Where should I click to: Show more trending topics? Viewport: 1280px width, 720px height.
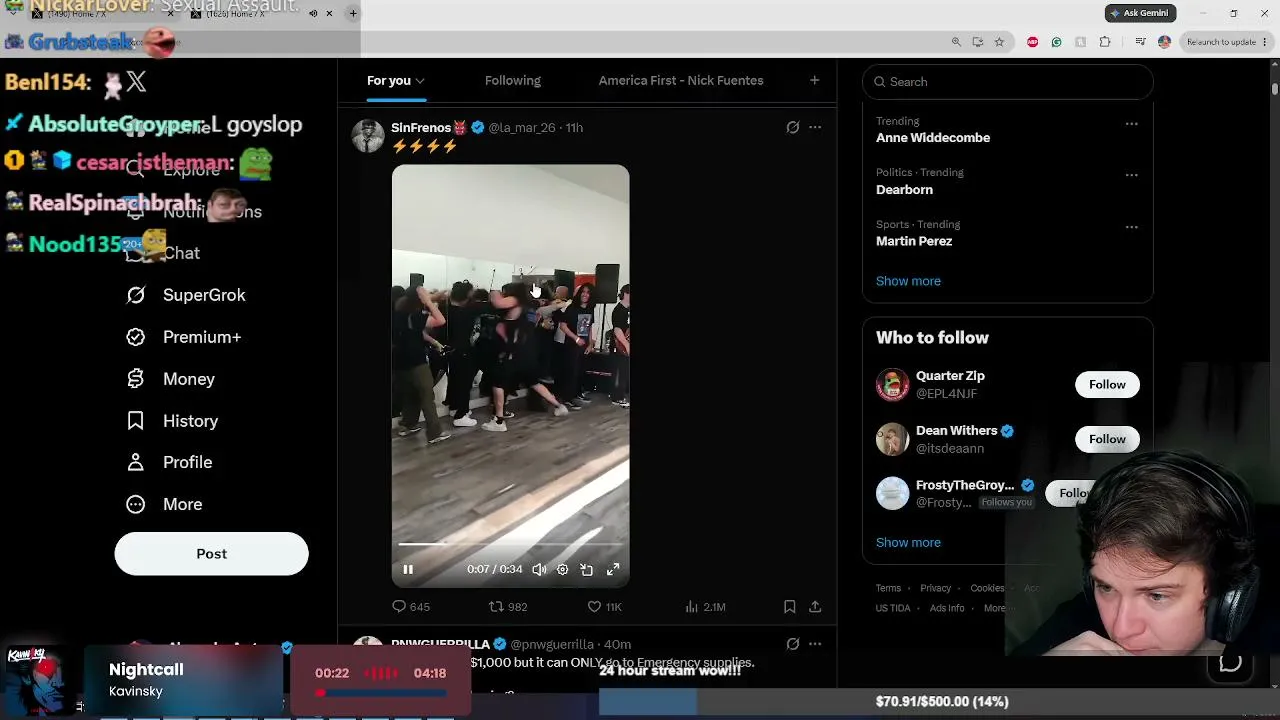[x=908, y=281]
